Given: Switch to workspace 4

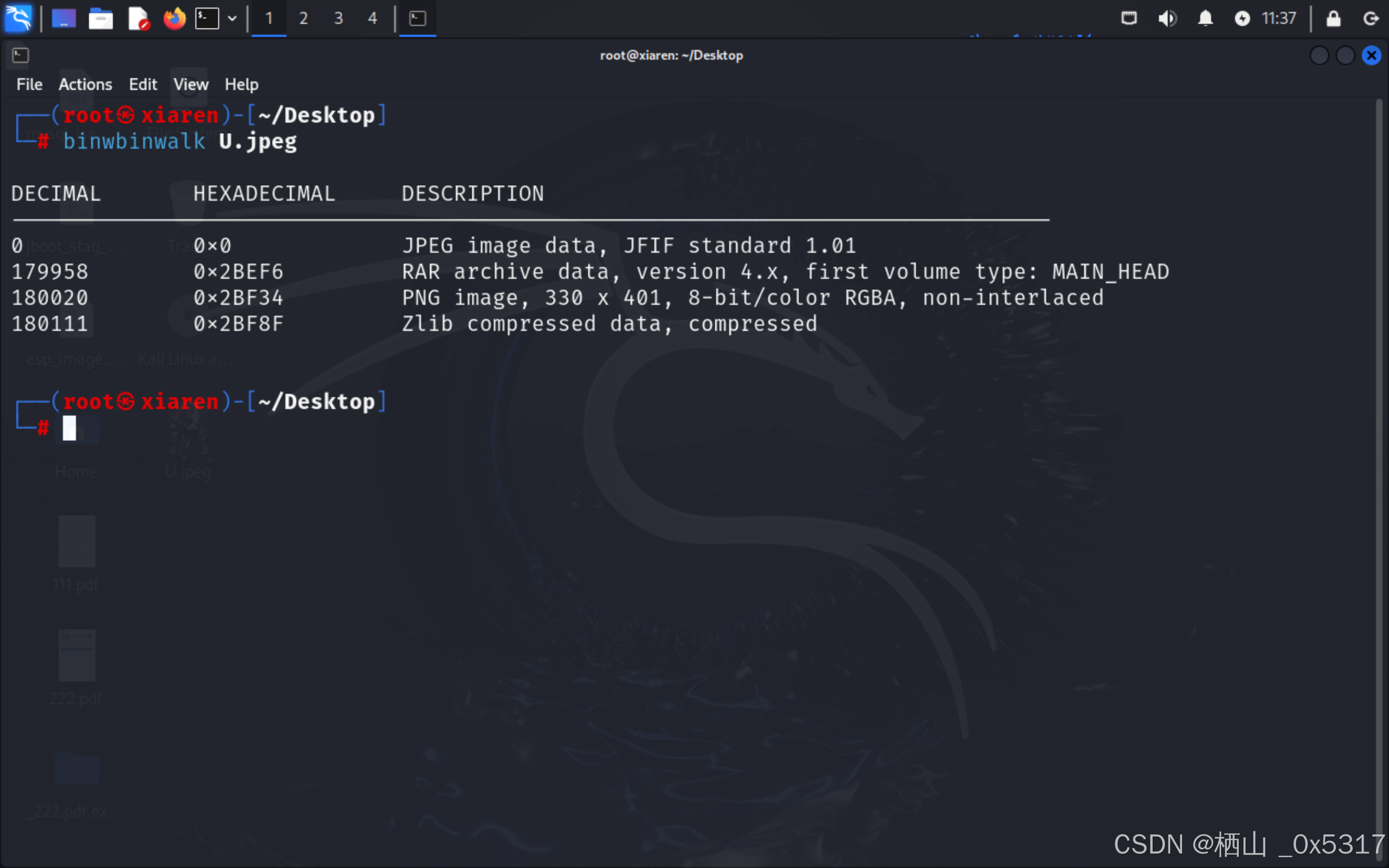Looking at the screenshot, I should (x=373, y=19).
